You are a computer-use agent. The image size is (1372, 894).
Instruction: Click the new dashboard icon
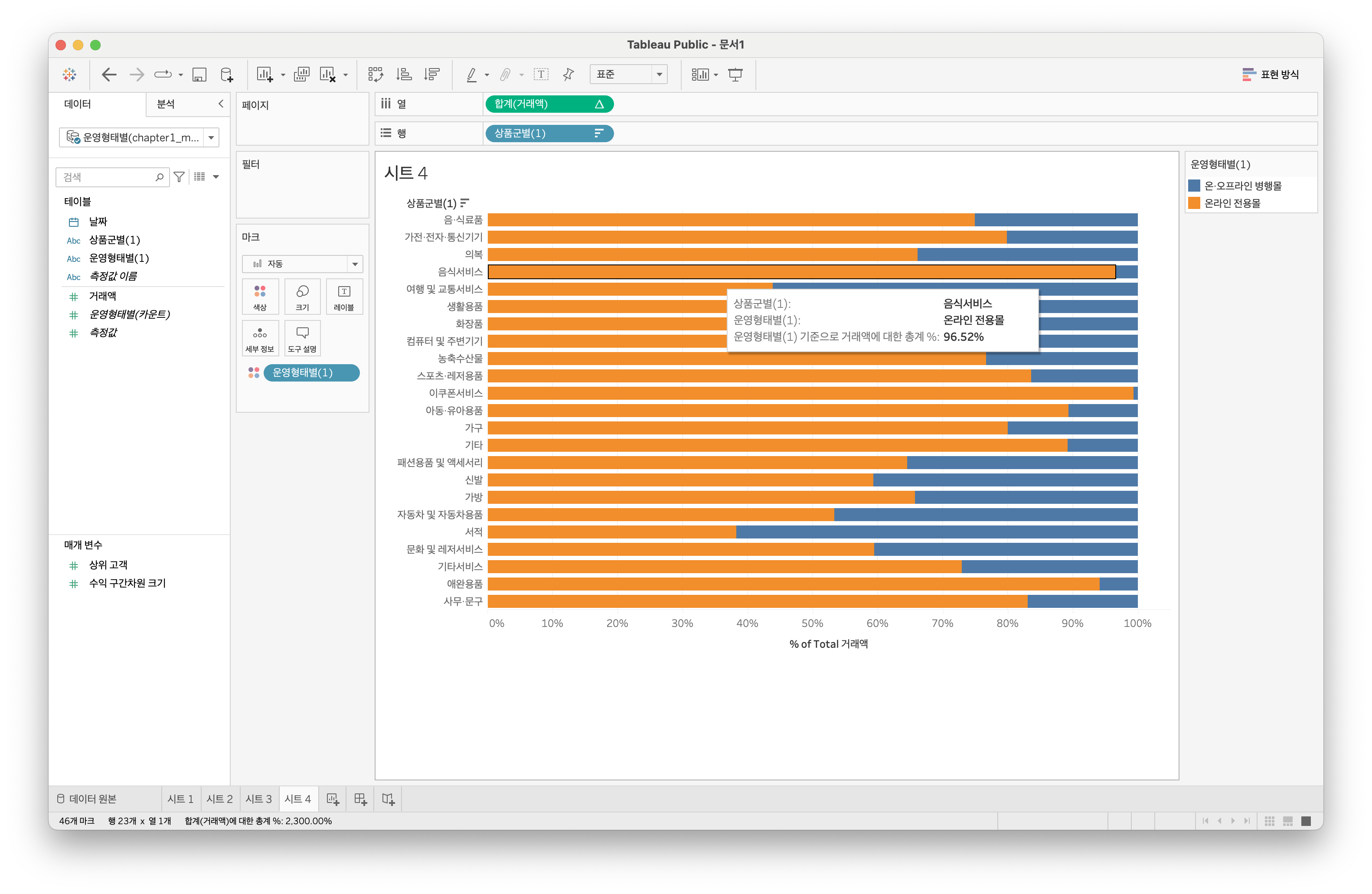[360, 799]
